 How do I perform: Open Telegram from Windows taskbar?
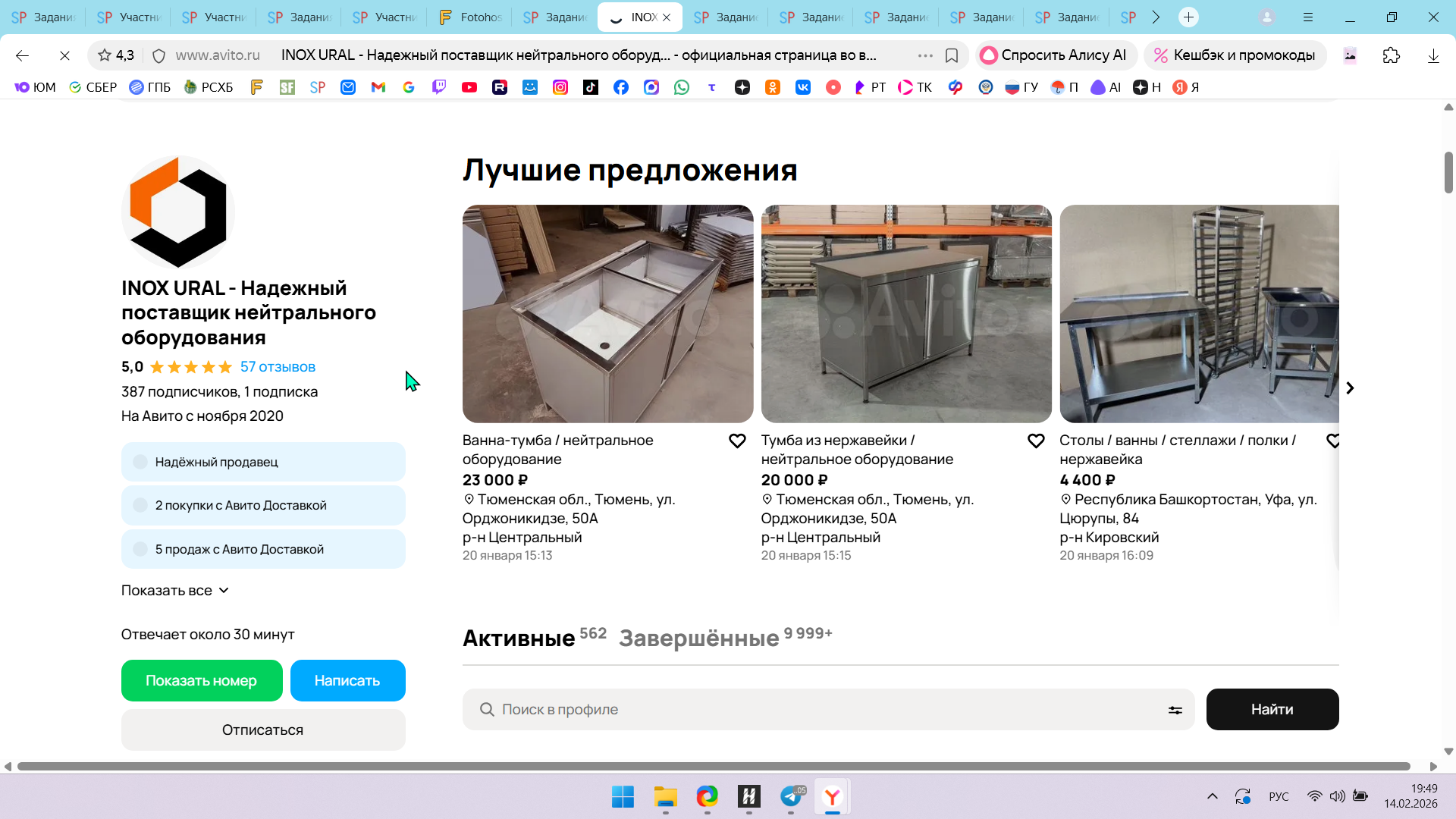point(791,796)
